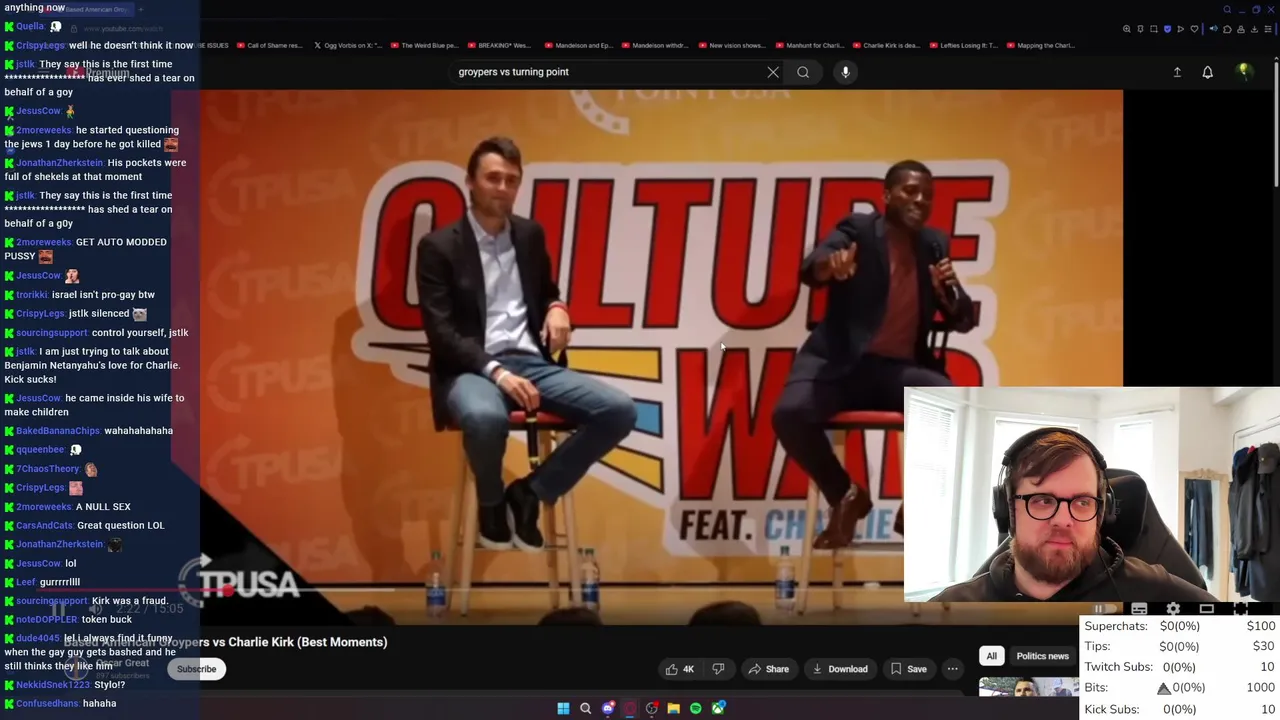
Task: Mute the video using the speaker icon
Action: click(x=95, y=609)
